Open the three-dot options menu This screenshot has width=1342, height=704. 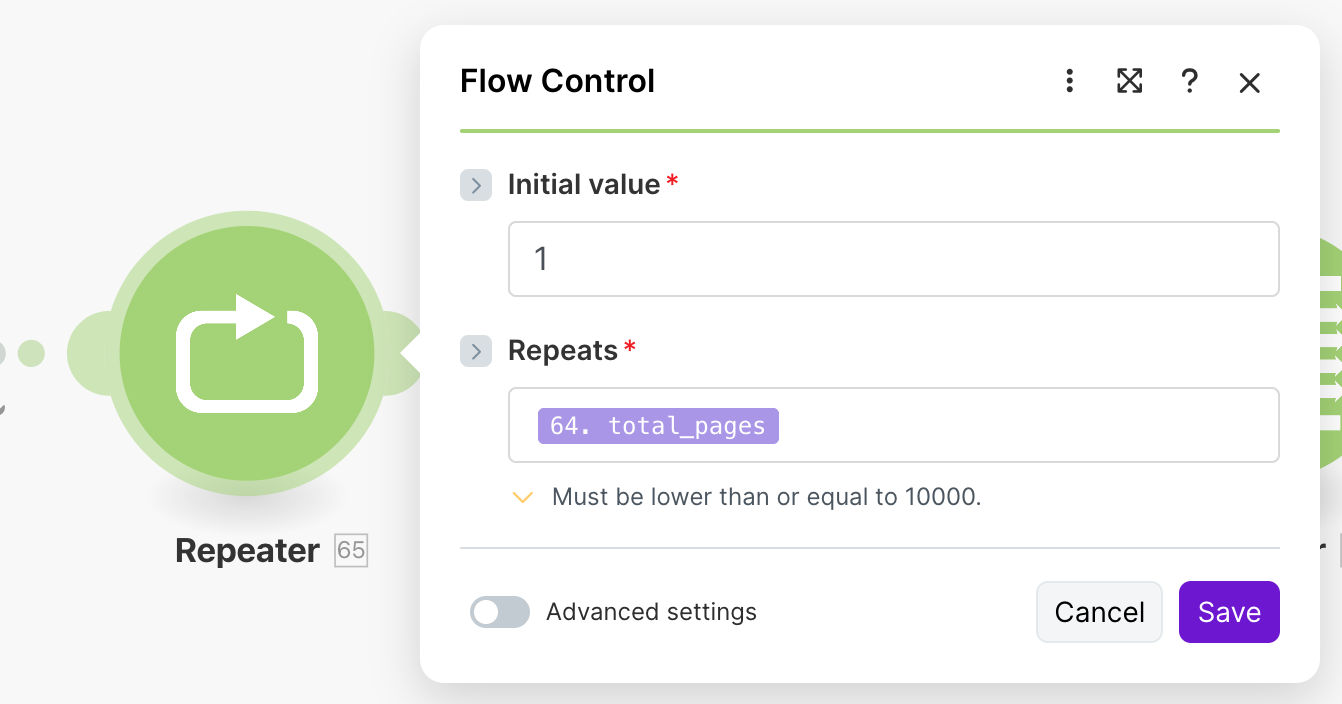point(1069,81)
